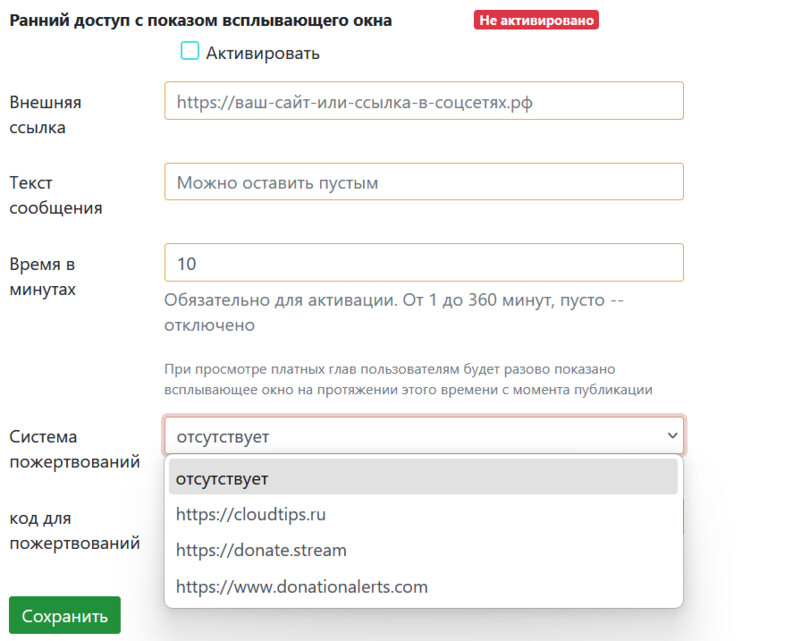Image resolution: width=810 pixels, height=641 pixels.
Task: Collapse dropdown using the chevron arrow icon
Action: click(x=672, y=436)
